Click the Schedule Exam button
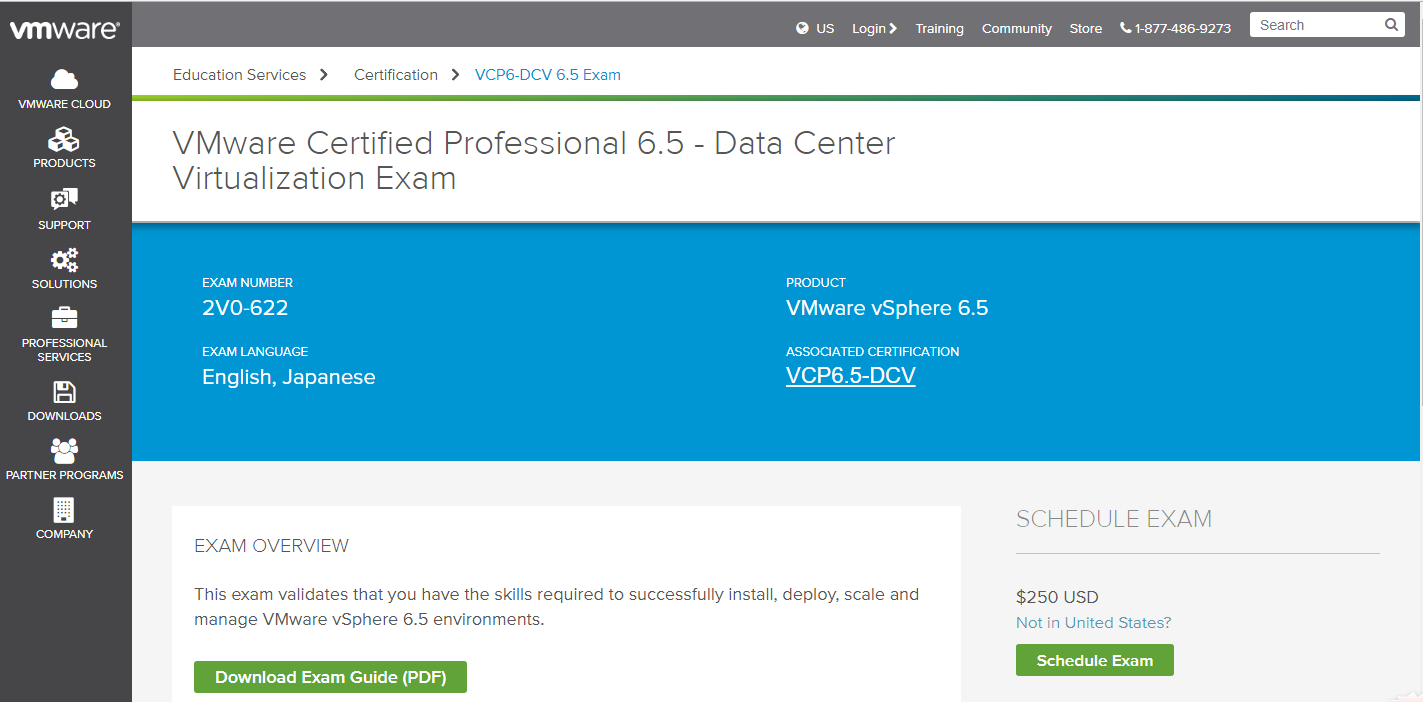1423x702 pixels. click(1095, 660)
